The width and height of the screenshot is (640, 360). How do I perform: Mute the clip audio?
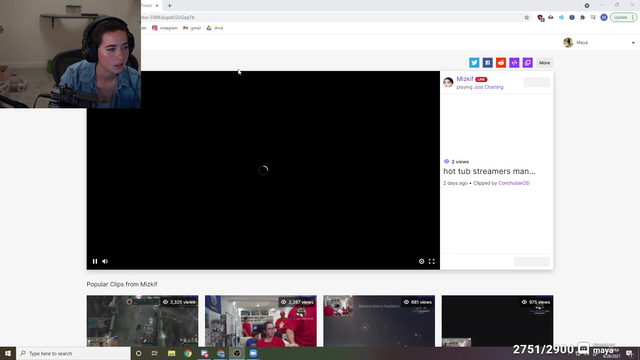click(x=105, y=261)
